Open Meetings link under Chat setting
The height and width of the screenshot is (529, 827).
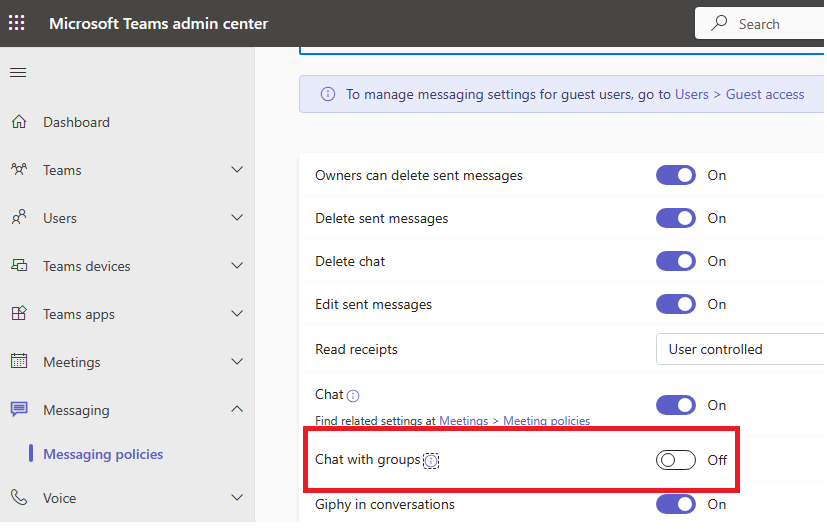(x=464, y=421)
